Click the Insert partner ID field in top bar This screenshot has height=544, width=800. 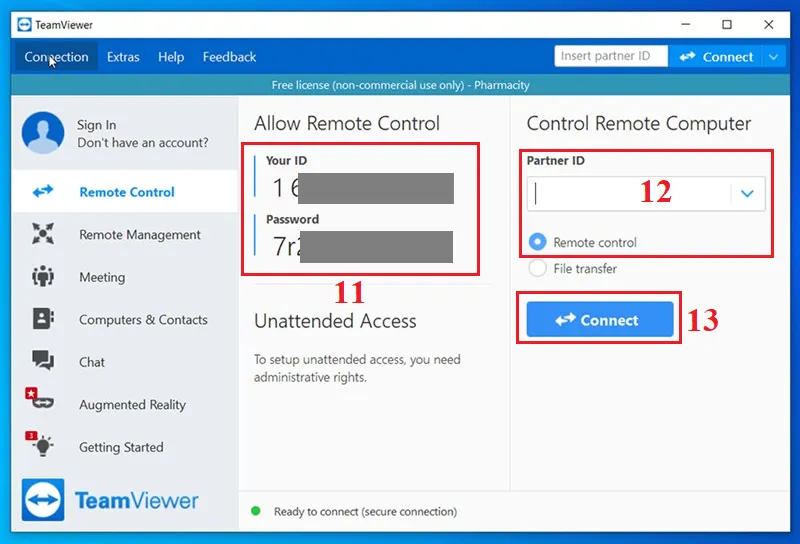[611, 56]
